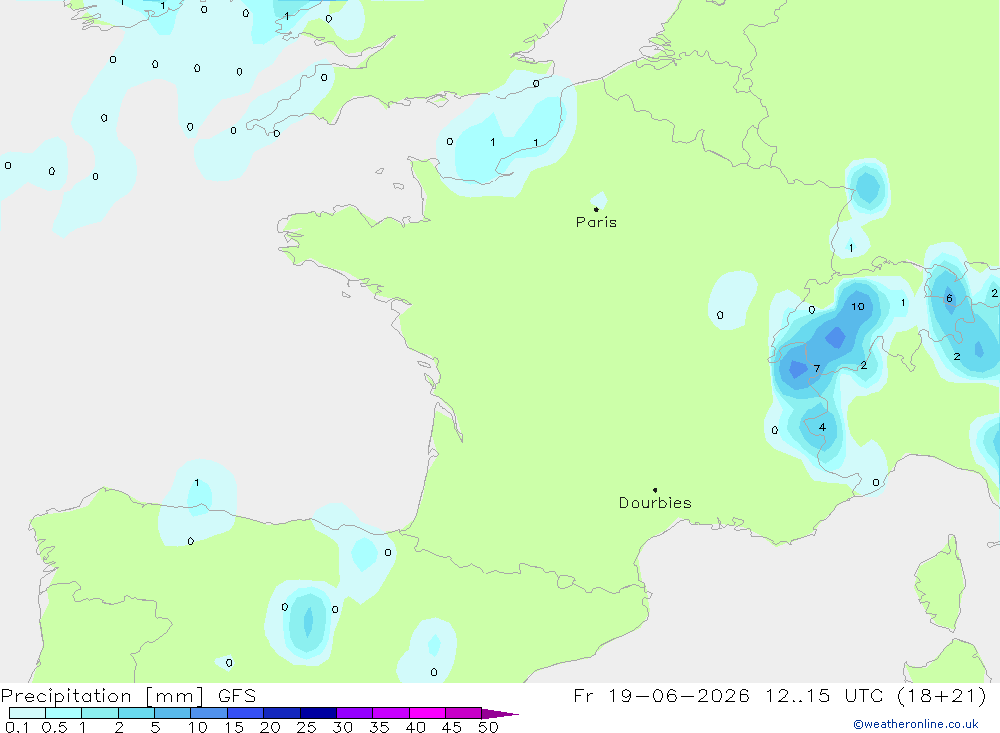
Task: Click the '25' label on the legend scale
Action: (306, 727)
